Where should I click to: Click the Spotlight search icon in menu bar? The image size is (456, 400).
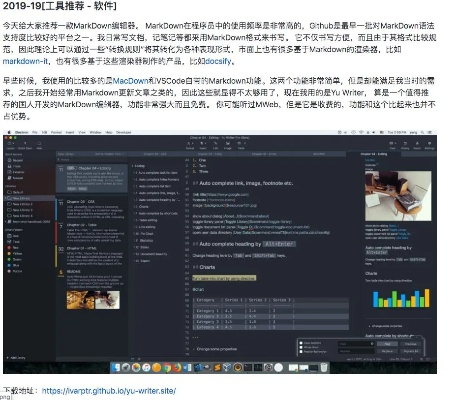coord(422,132)
